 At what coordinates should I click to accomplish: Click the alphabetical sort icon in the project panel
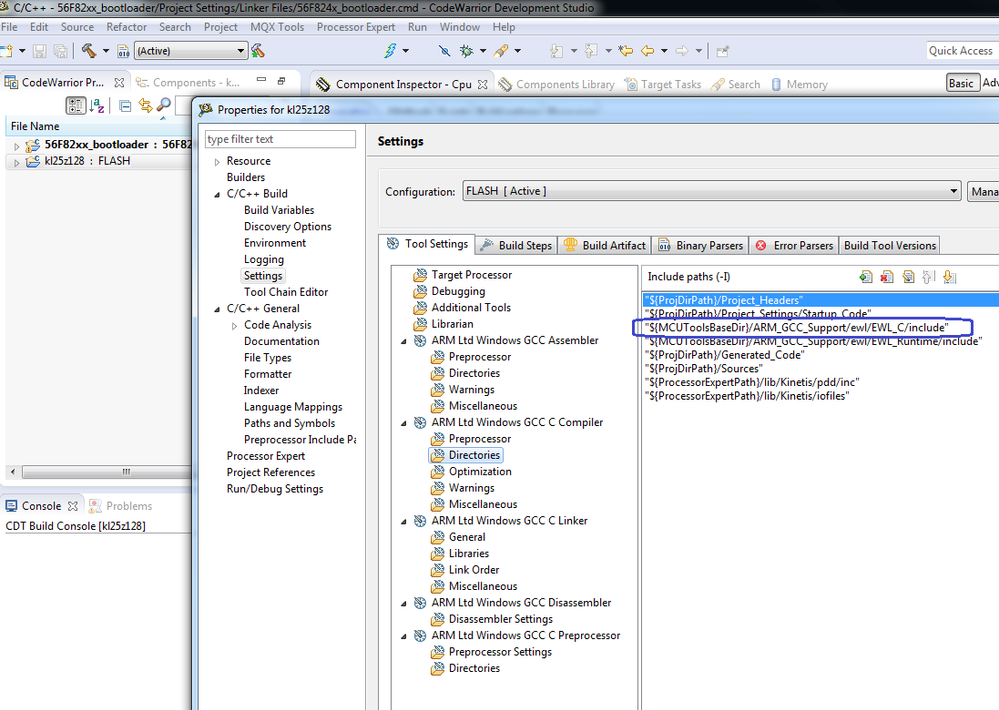pyautogui.click(x=97, y=106)
